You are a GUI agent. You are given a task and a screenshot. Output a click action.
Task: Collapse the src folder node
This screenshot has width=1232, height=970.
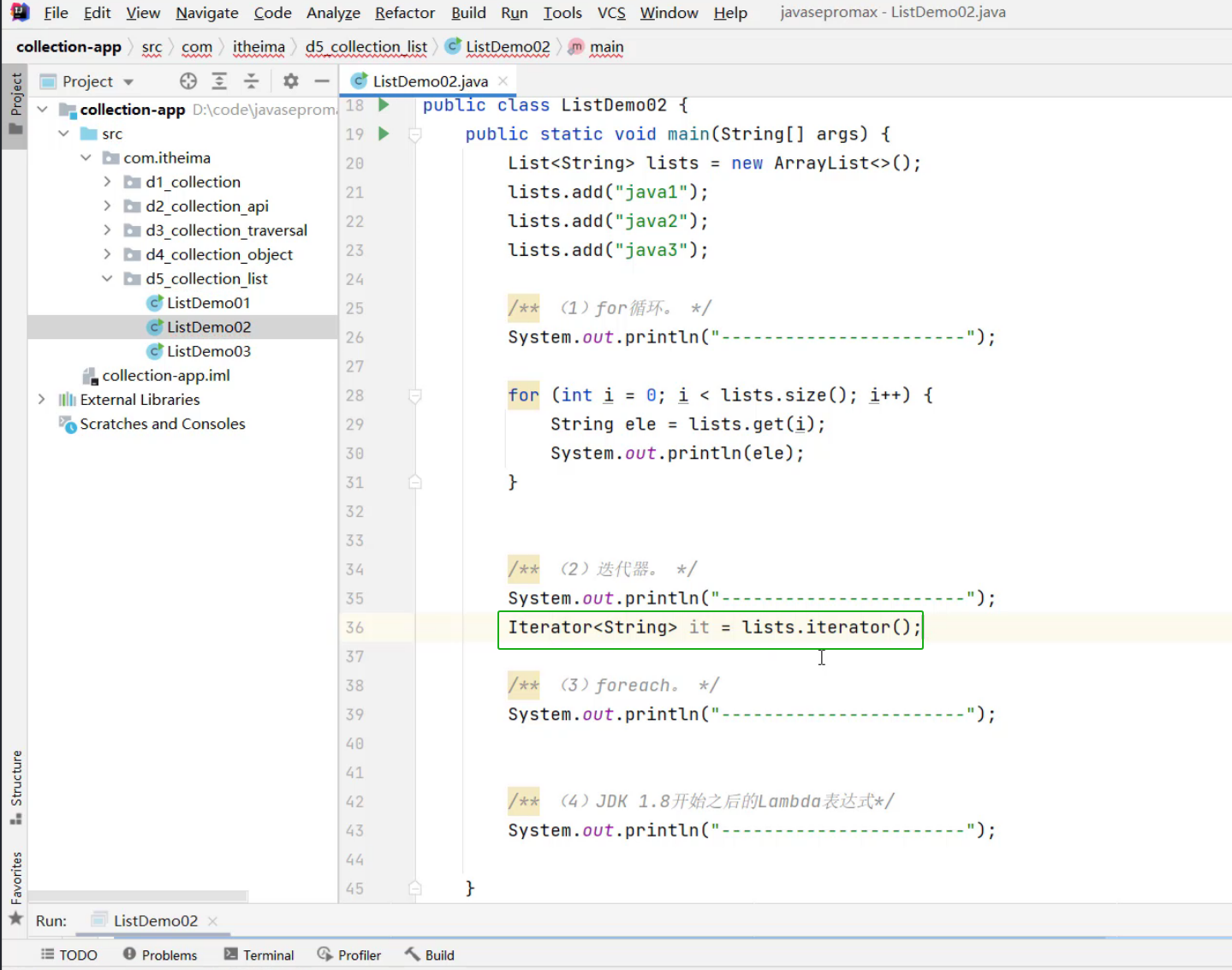(63, 134)
